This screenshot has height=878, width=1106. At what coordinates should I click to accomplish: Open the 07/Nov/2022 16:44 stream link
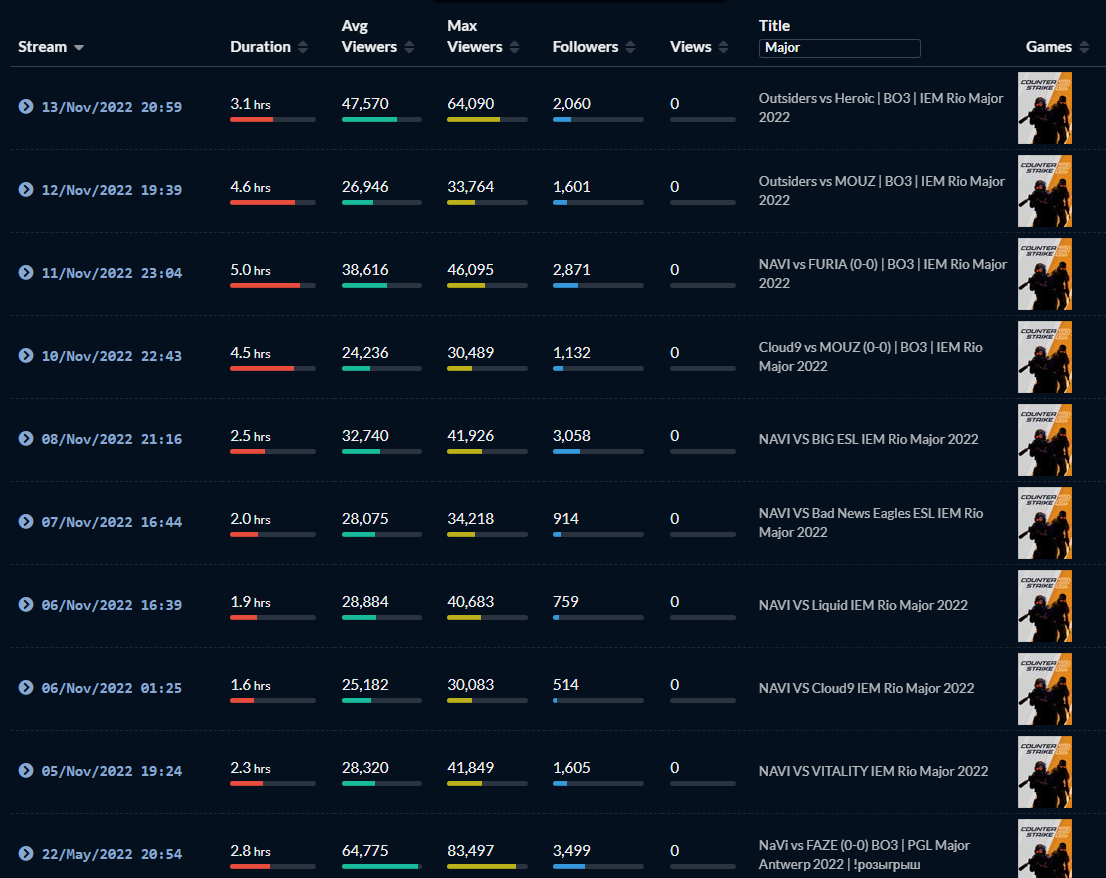coord(111,522)
